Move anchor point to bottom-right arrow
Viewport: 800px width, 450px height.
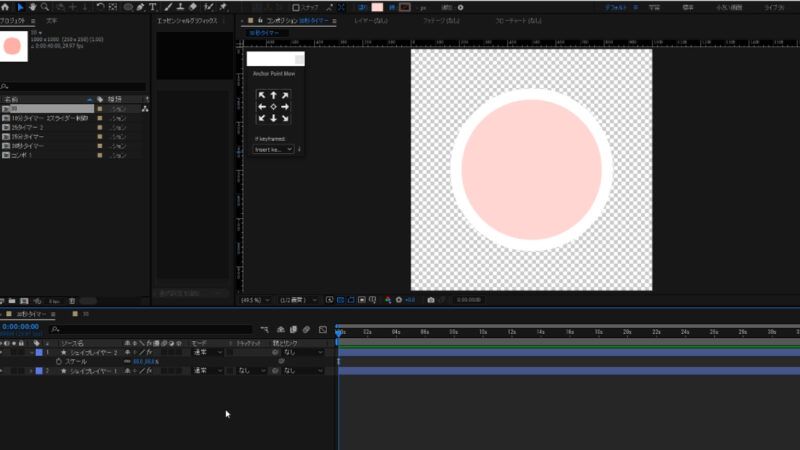(285, 118)
